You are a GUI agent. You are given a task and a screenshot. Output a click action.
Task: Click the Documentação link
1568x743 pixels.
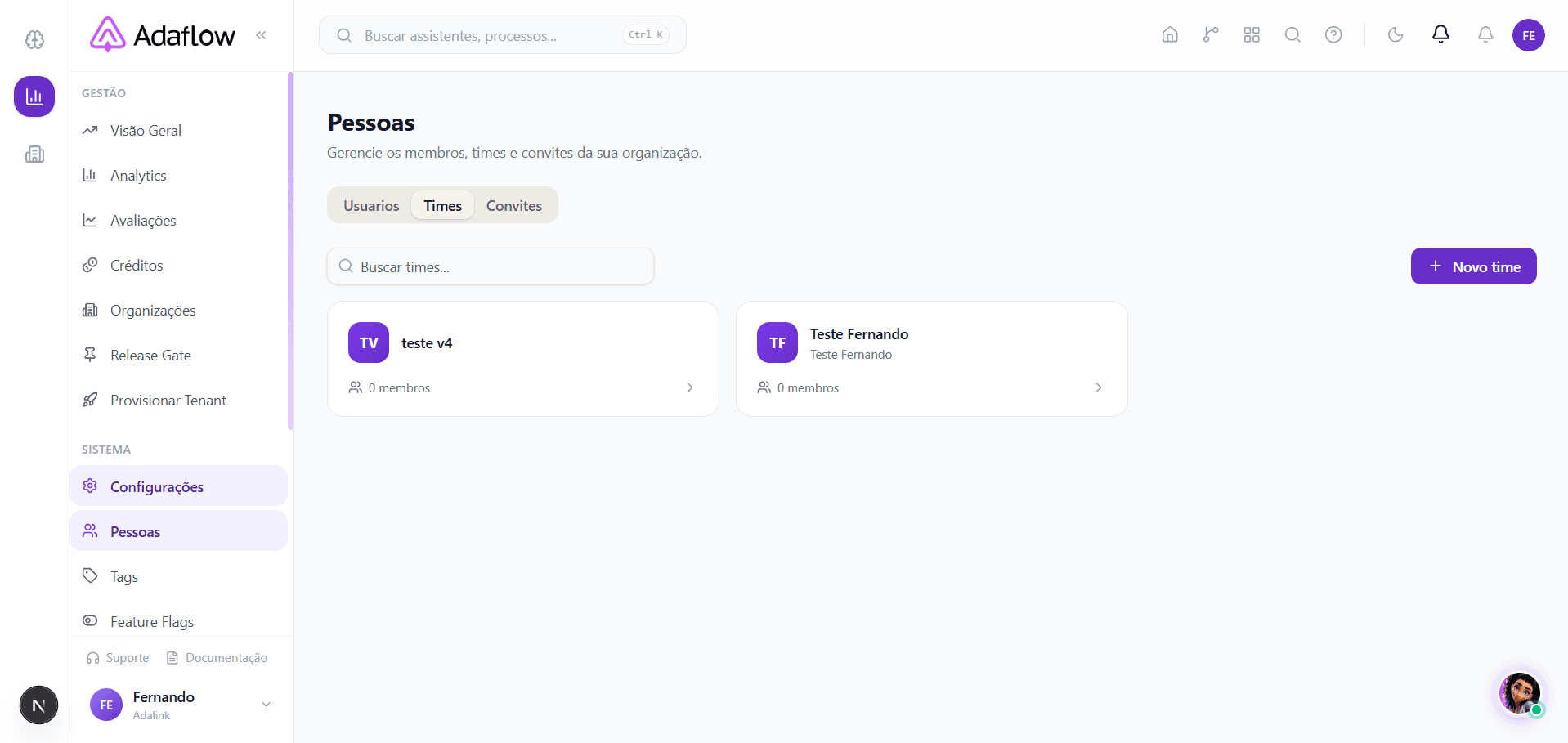point(217,658)
